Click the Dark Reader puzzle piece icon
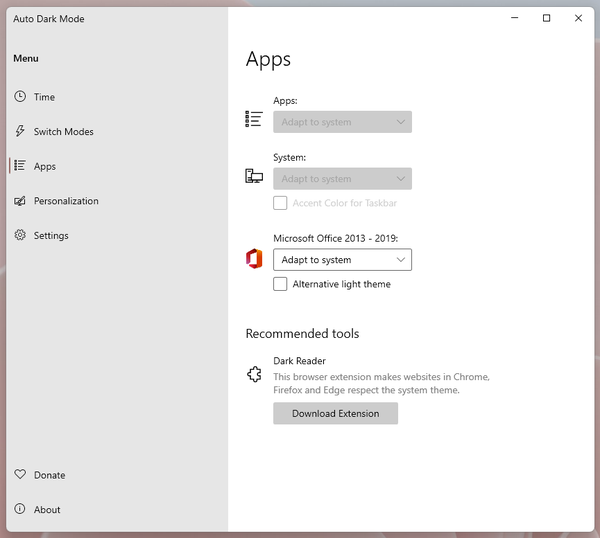The height and width of the screenshot is (538, 600). point(254,375)
